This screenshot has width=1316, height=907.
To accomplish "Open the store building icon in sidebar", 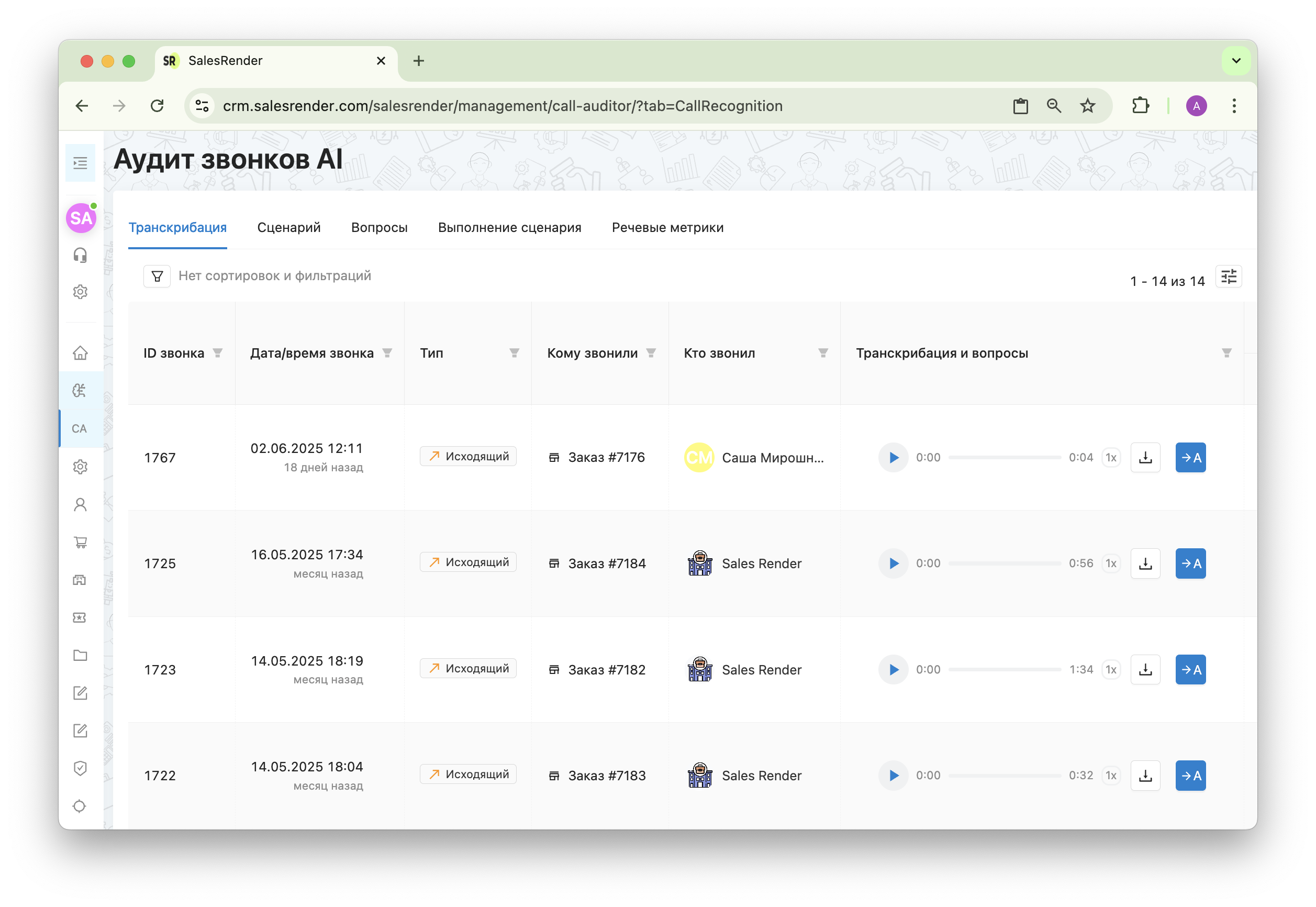I will (80, 580).
